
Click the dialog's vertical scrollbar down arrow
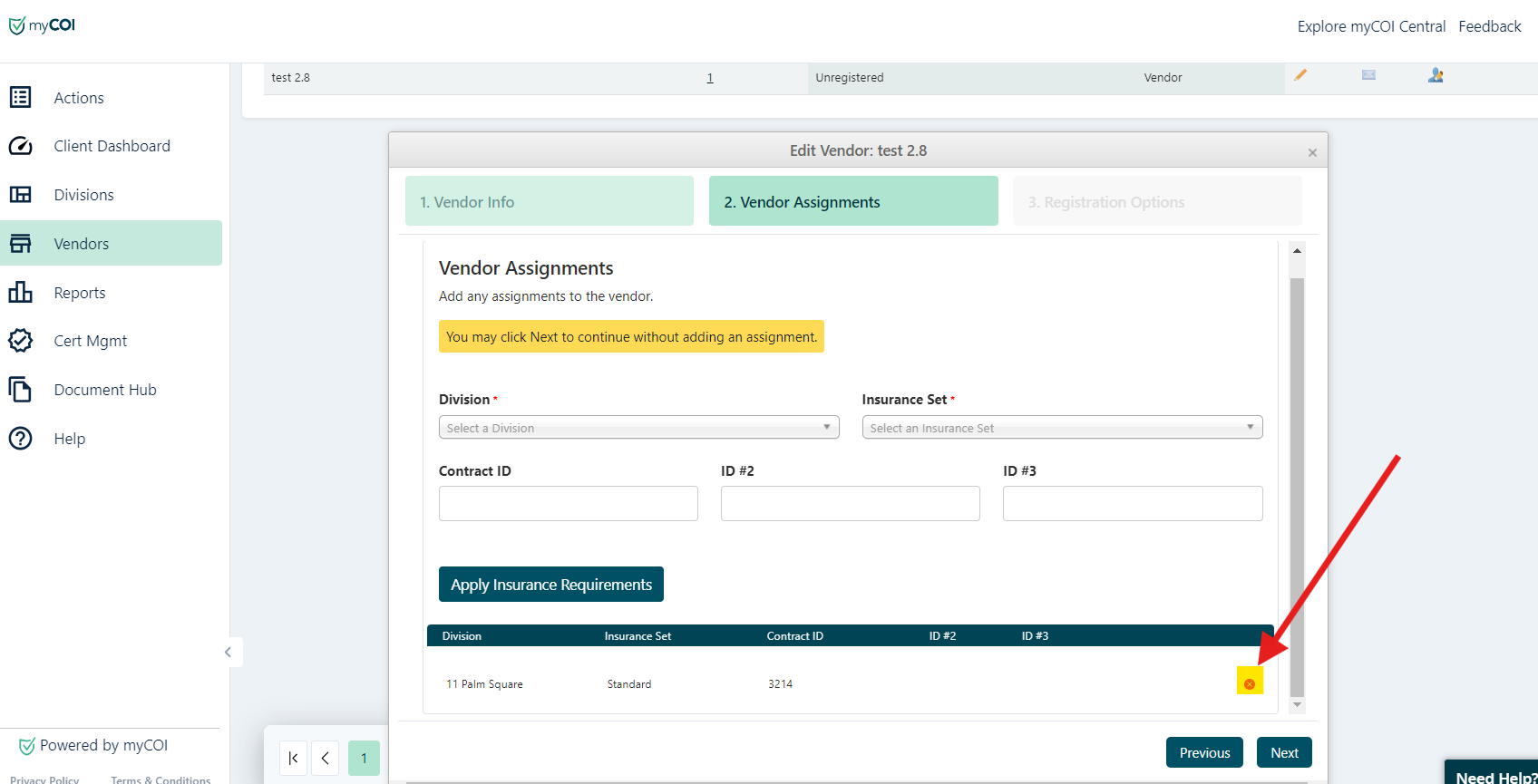coord(1297,704)
